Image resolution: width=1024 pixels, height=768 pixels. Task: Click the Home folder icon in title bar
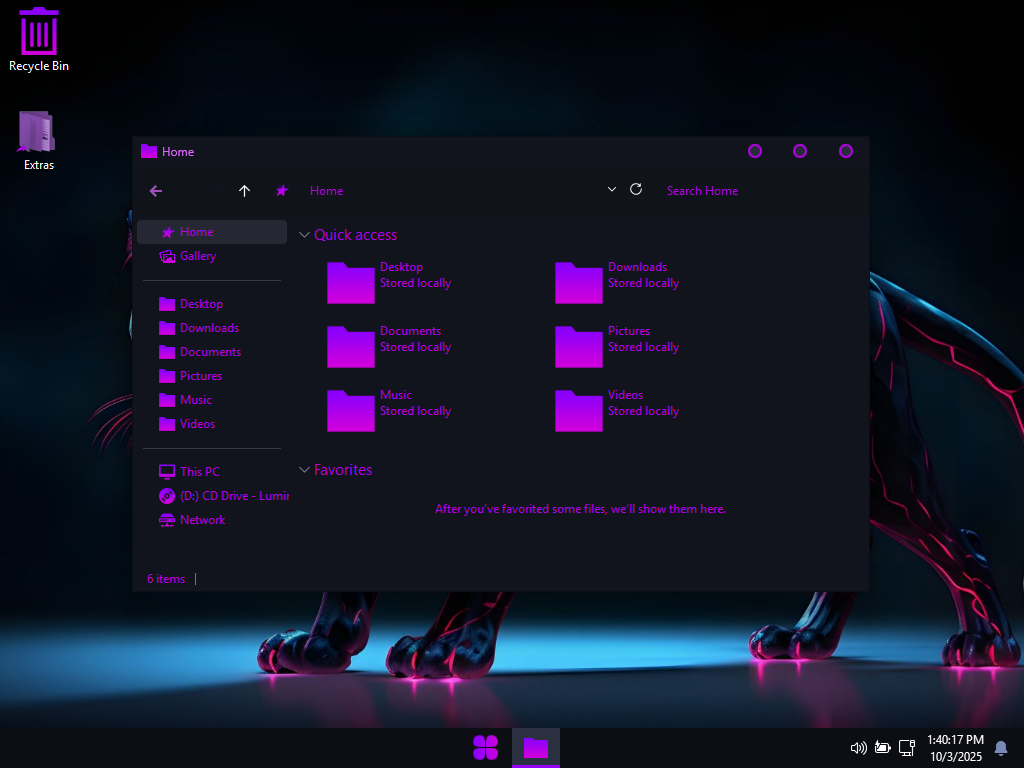(149, 152)
